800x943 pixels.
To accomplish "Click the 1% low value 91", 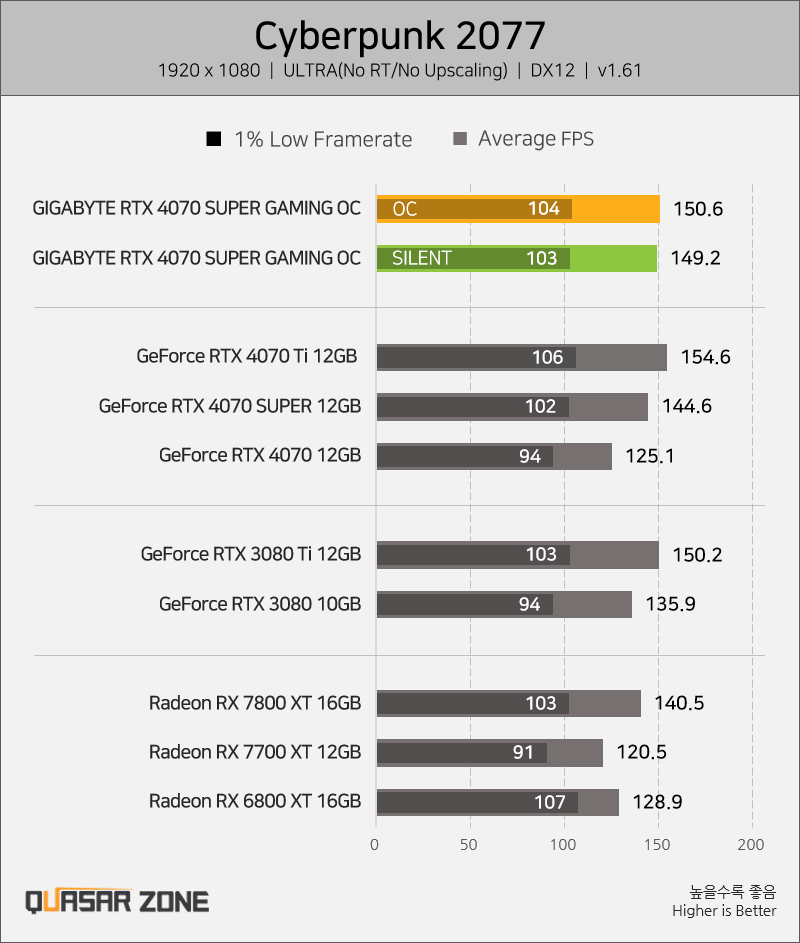I will (523, 752).
